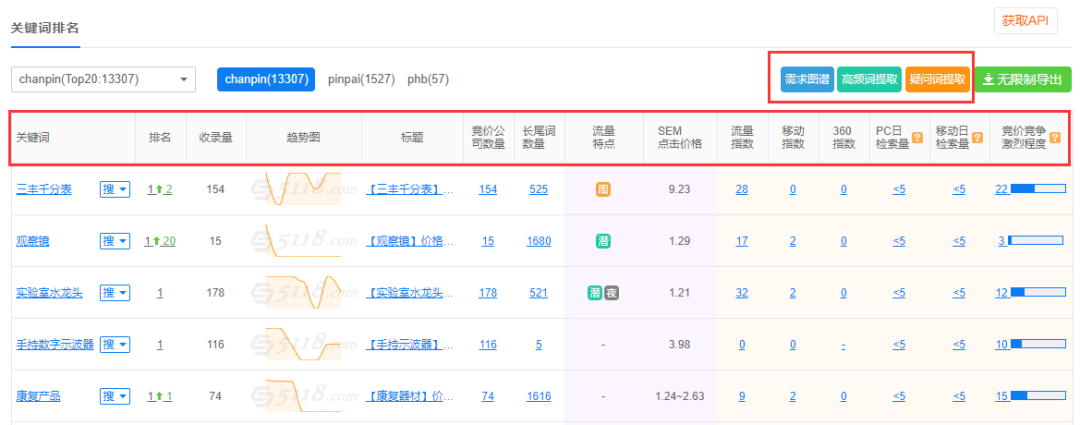Click trend chart thumbnail for 实验室水龙头

(304, 293)
